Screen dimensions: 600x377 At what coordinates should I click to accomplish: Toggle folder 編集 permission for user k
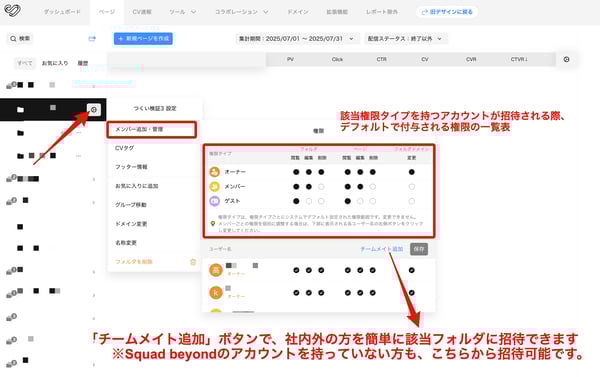(308, 293)
